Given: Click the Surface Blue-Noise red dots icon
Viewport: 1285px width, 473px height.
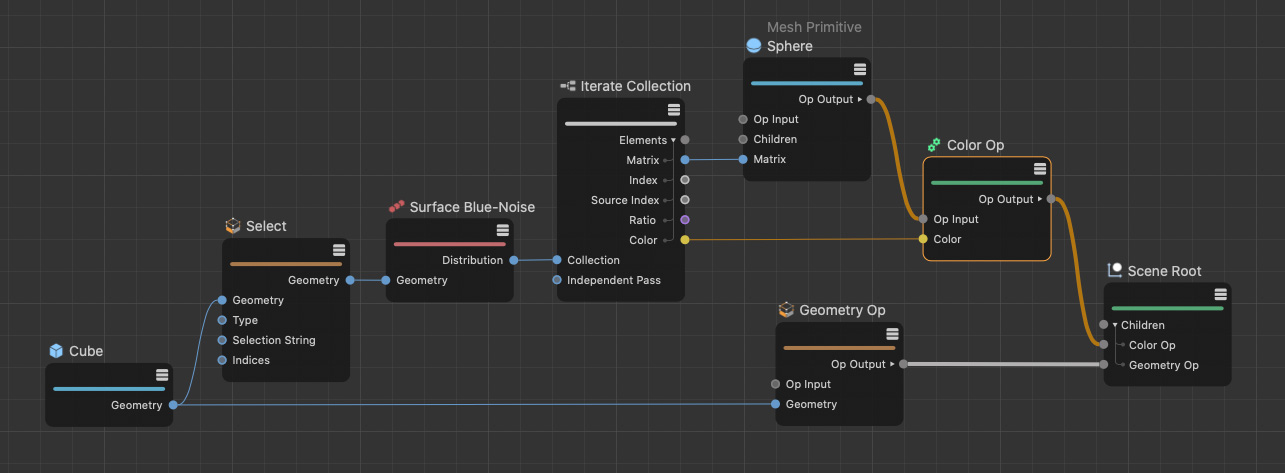Looking at the screenshot, I should coord(396,207).
